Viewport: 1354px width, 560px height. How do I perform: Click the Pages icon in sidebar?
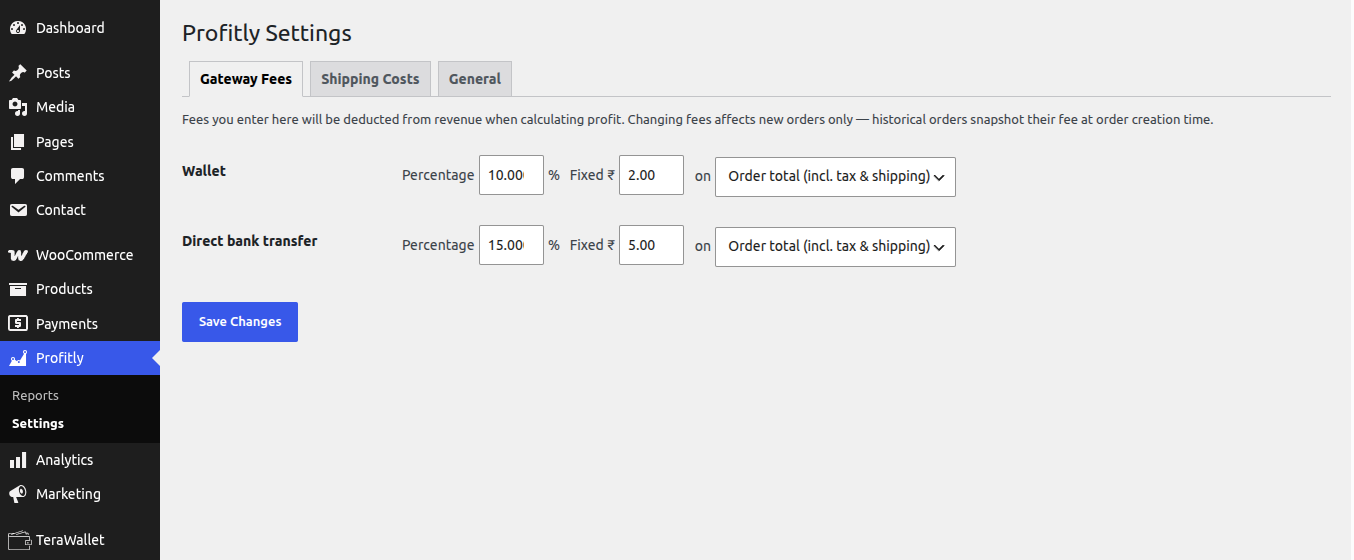pyautogui.click(x=18, y=142)
